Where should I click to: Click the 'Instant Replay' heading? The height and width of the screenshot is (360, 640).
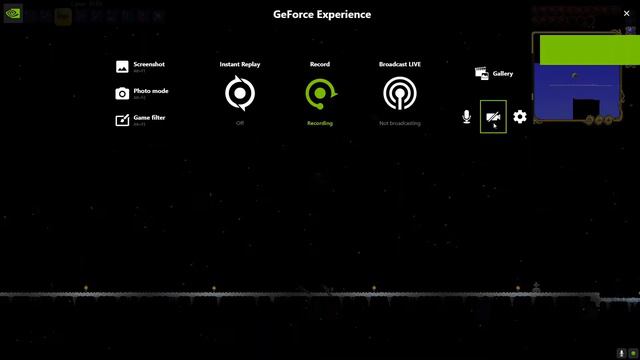pos(240,64)
